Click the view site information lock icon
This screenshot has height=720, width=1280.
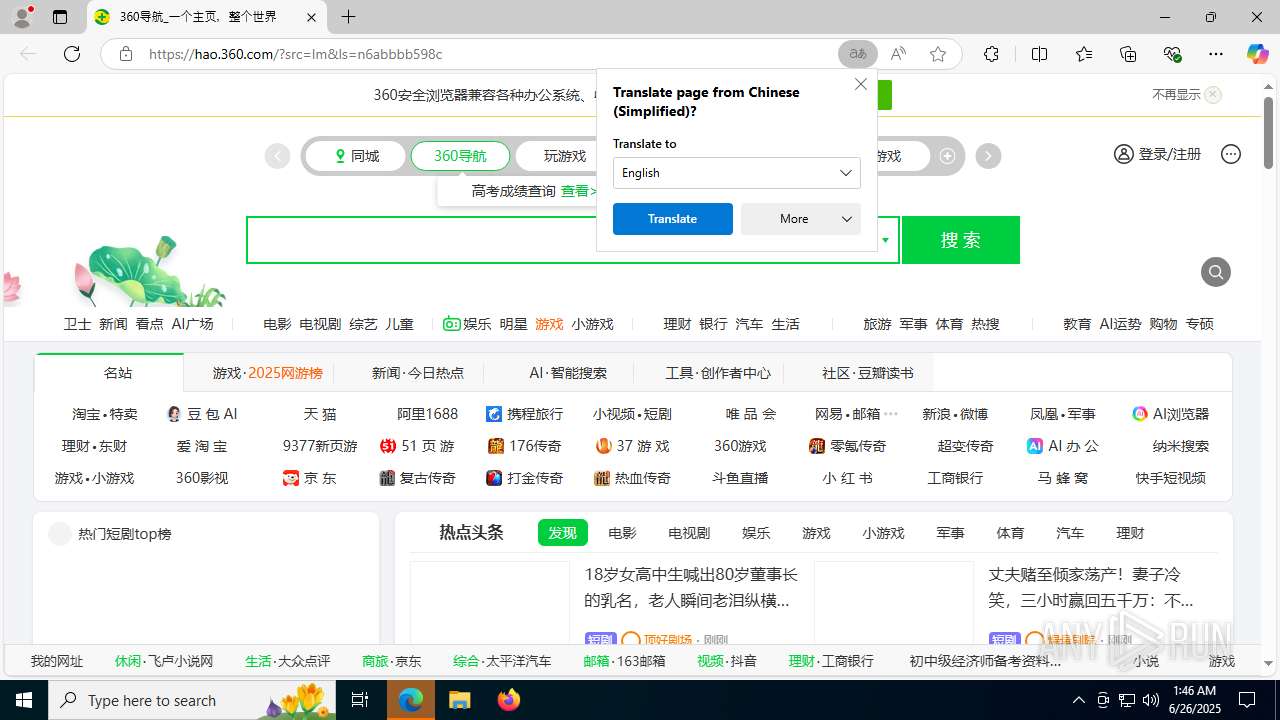click(126, 54)
